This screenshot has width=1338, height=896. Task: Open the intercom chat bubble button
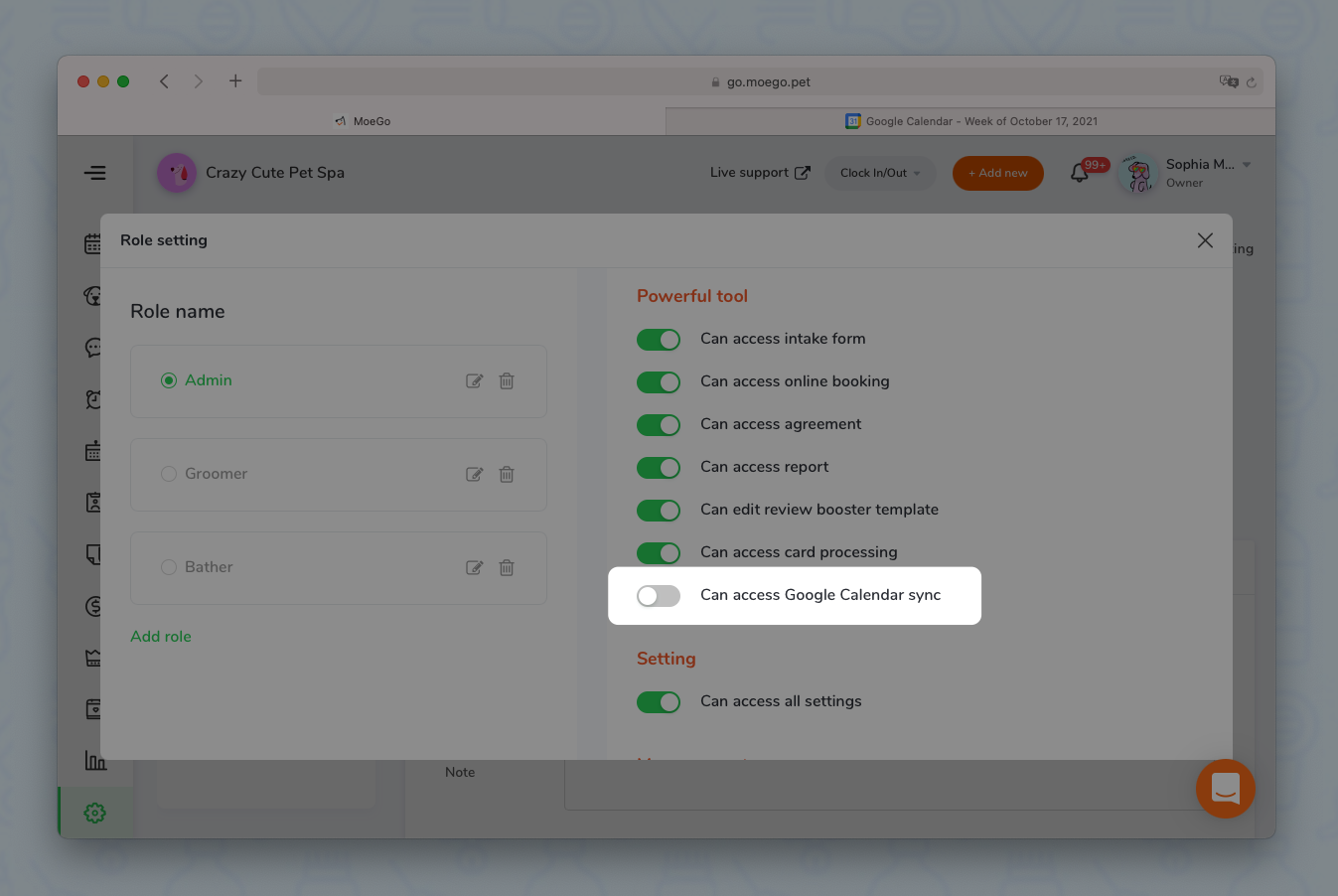pyautogui.click(x=1226, y=789)
